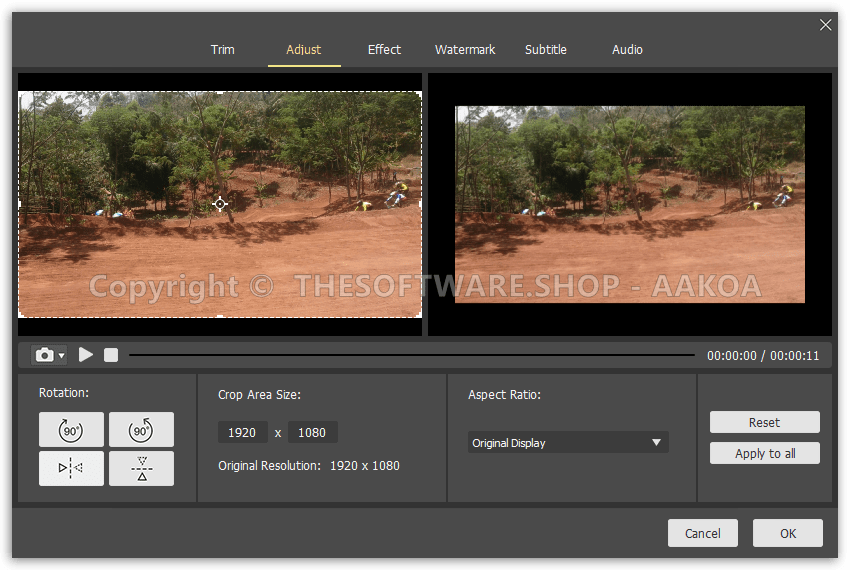Click Apply to all button
This screenshot has width=850, height=570.
coord(765,453)
